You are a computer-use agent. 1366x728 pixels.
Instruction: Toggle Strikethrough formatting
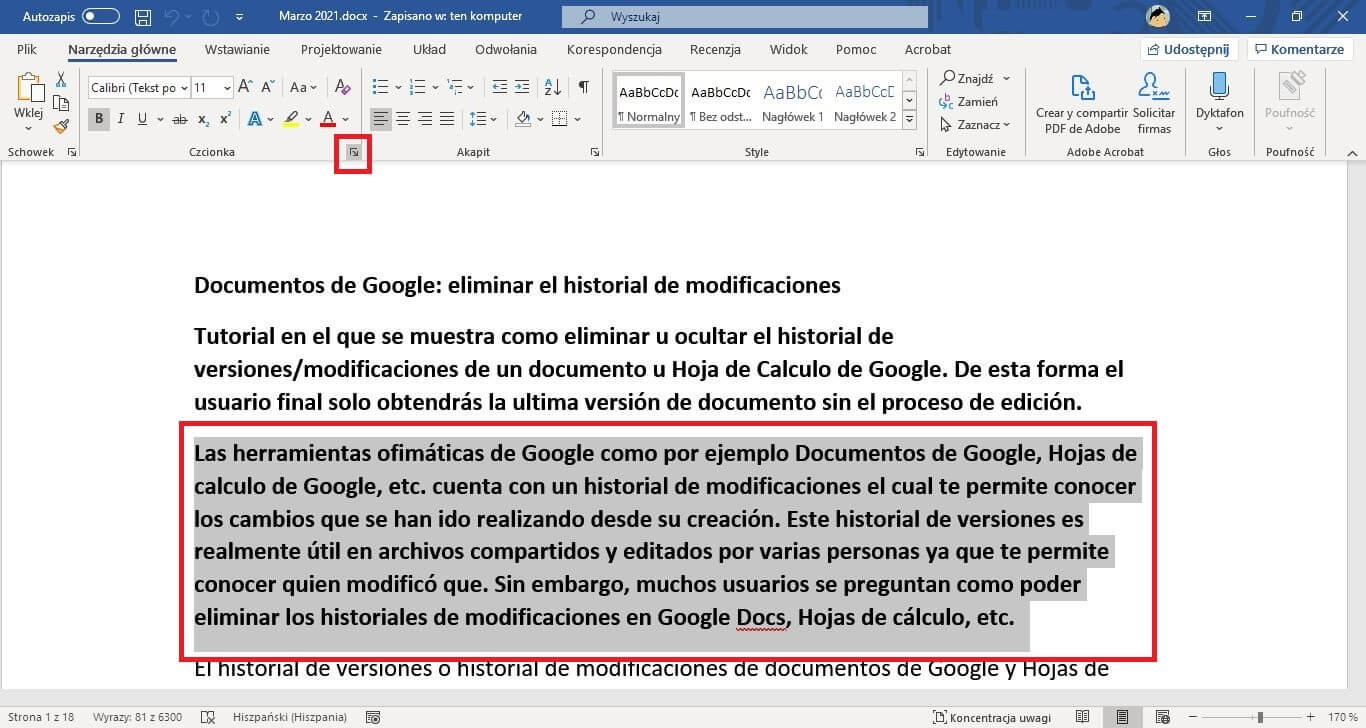[x=180, y=119]
